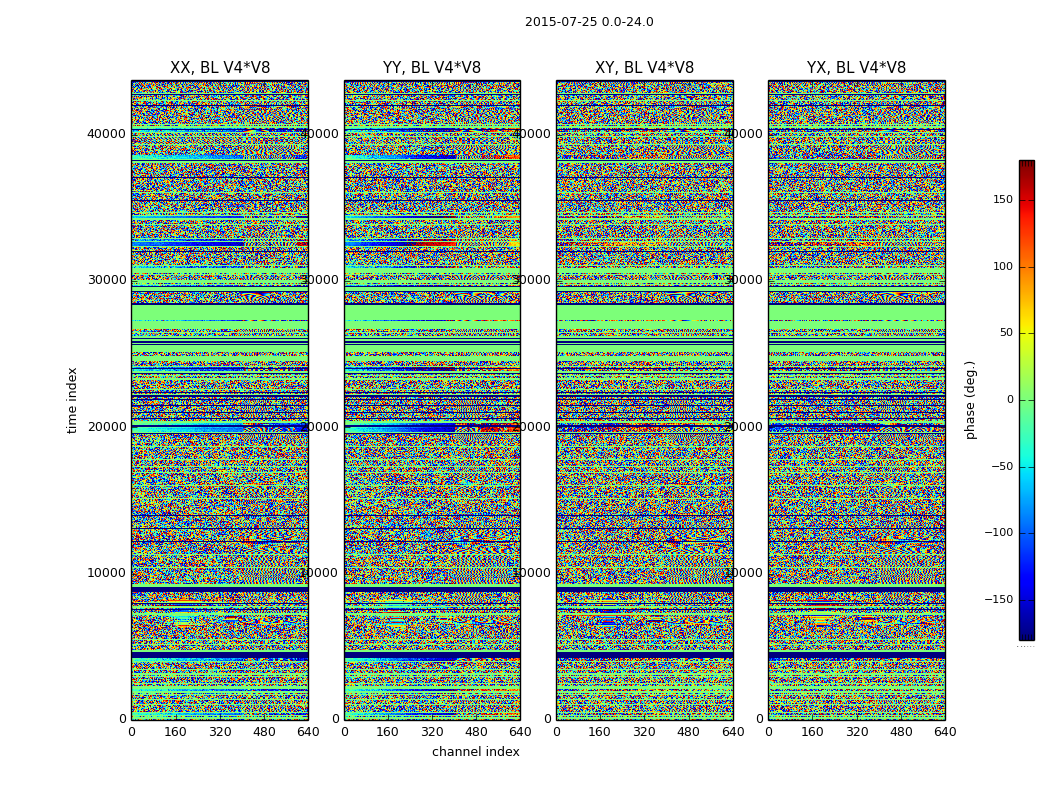Click the 480 x-tick under XX panel
The height and width of the screenshot is (800, 1050).
tap(264, 732)
